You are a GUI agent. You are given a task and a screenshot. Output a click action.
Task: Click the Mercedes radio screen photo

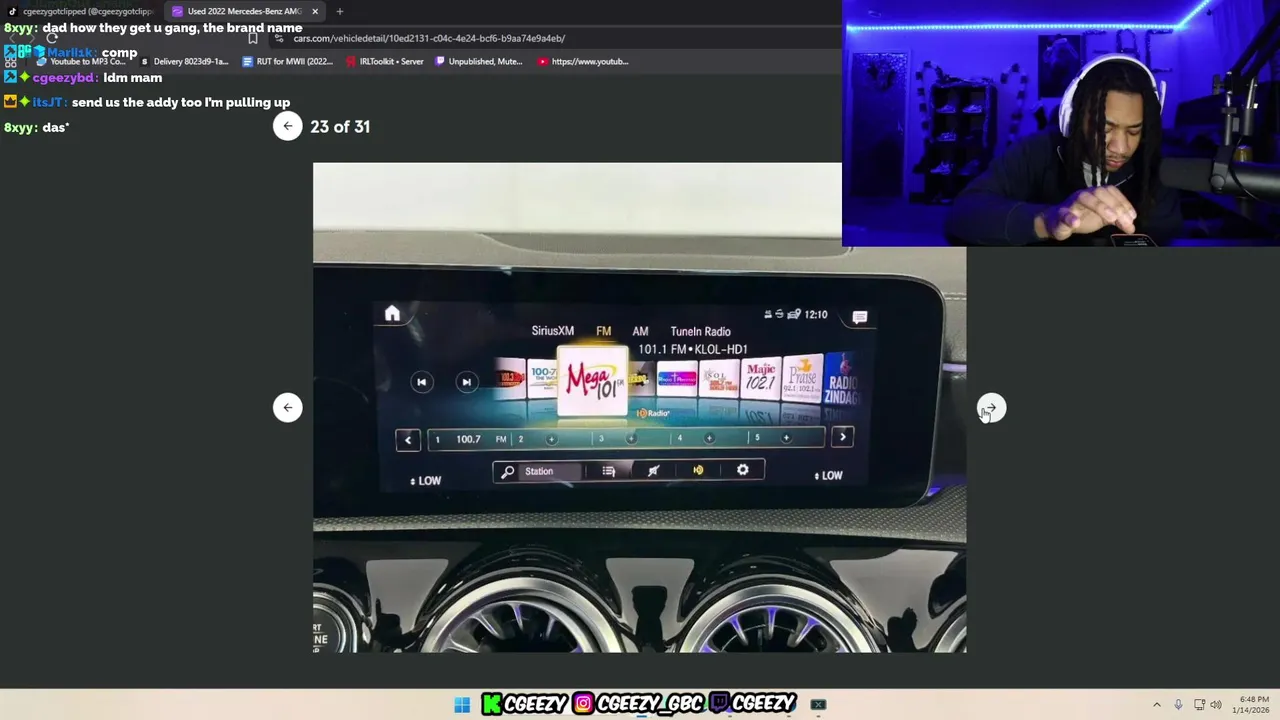click(x=639, y=407)
